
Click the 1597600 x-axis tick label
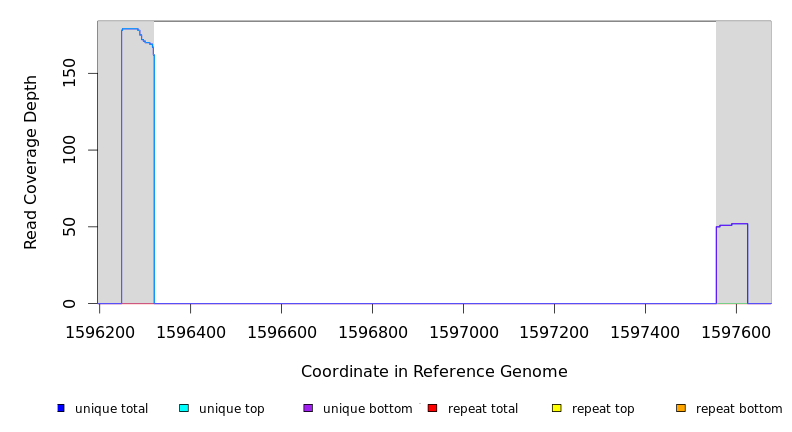[x=737, y=331]
